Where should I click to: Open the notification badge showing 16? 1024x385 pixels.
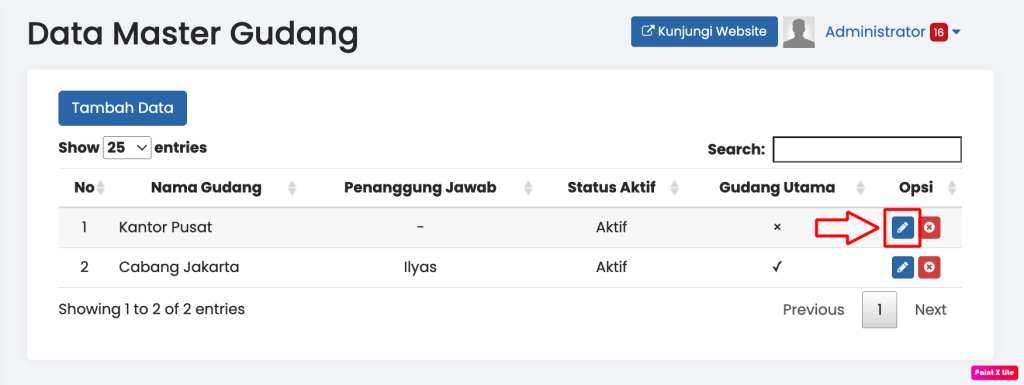click(x=938, y=32)
